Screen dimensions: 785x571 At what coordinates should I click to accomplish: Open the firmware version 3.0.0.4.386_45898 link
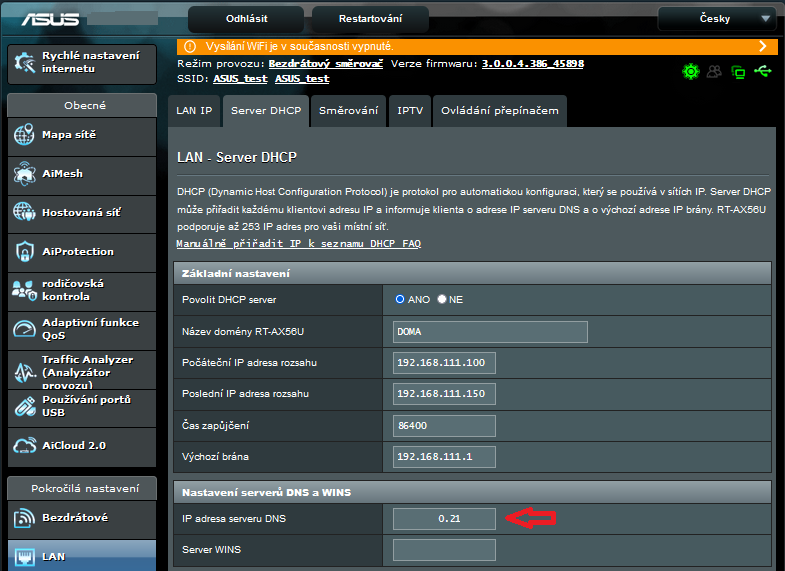pyautogui.click(x=532, y=63)
